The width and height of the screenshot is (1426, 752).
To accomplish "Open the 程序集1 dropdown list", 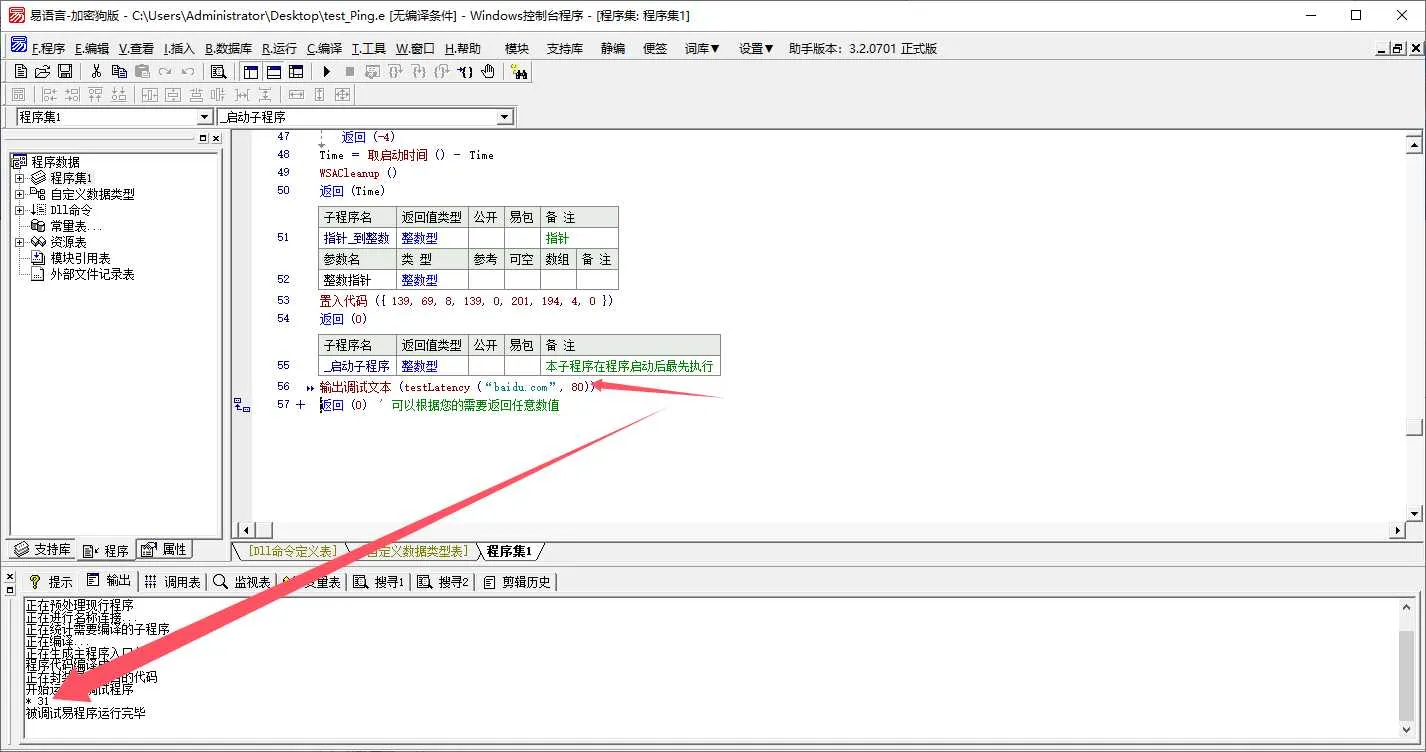I will 204,117.
